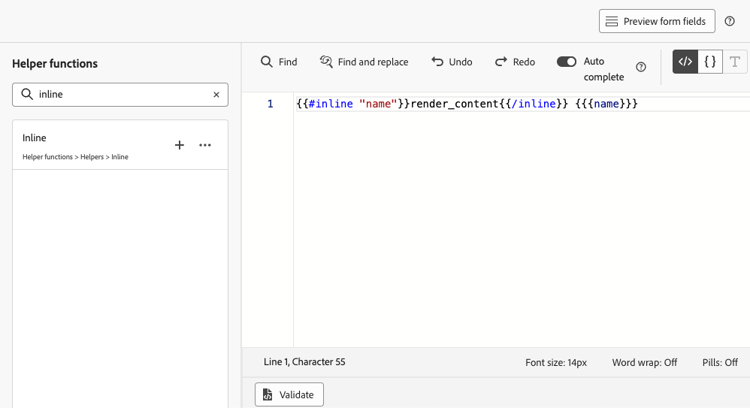Screen dimensions: 750x408
Task: Click the search magnifier icon in Helper functions
Action: (27, 94)
